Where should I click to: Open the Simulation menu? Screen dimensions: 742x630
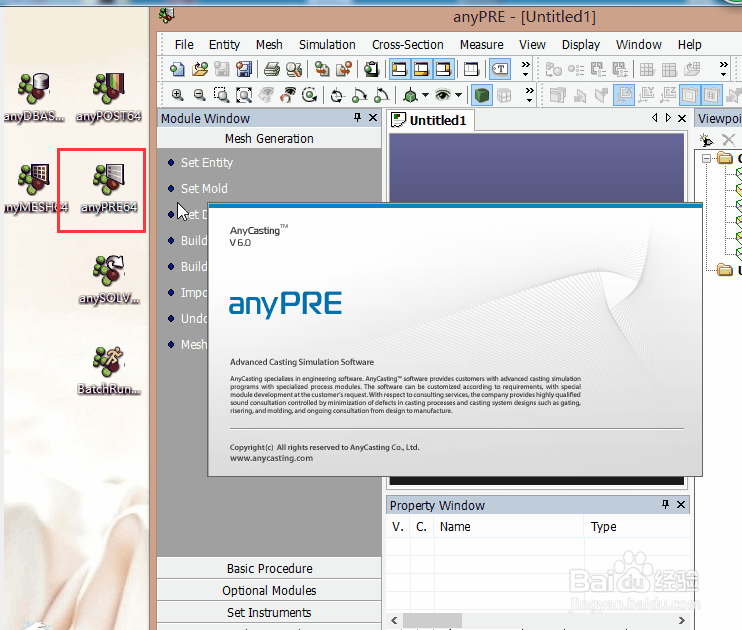tap(327, 44)
